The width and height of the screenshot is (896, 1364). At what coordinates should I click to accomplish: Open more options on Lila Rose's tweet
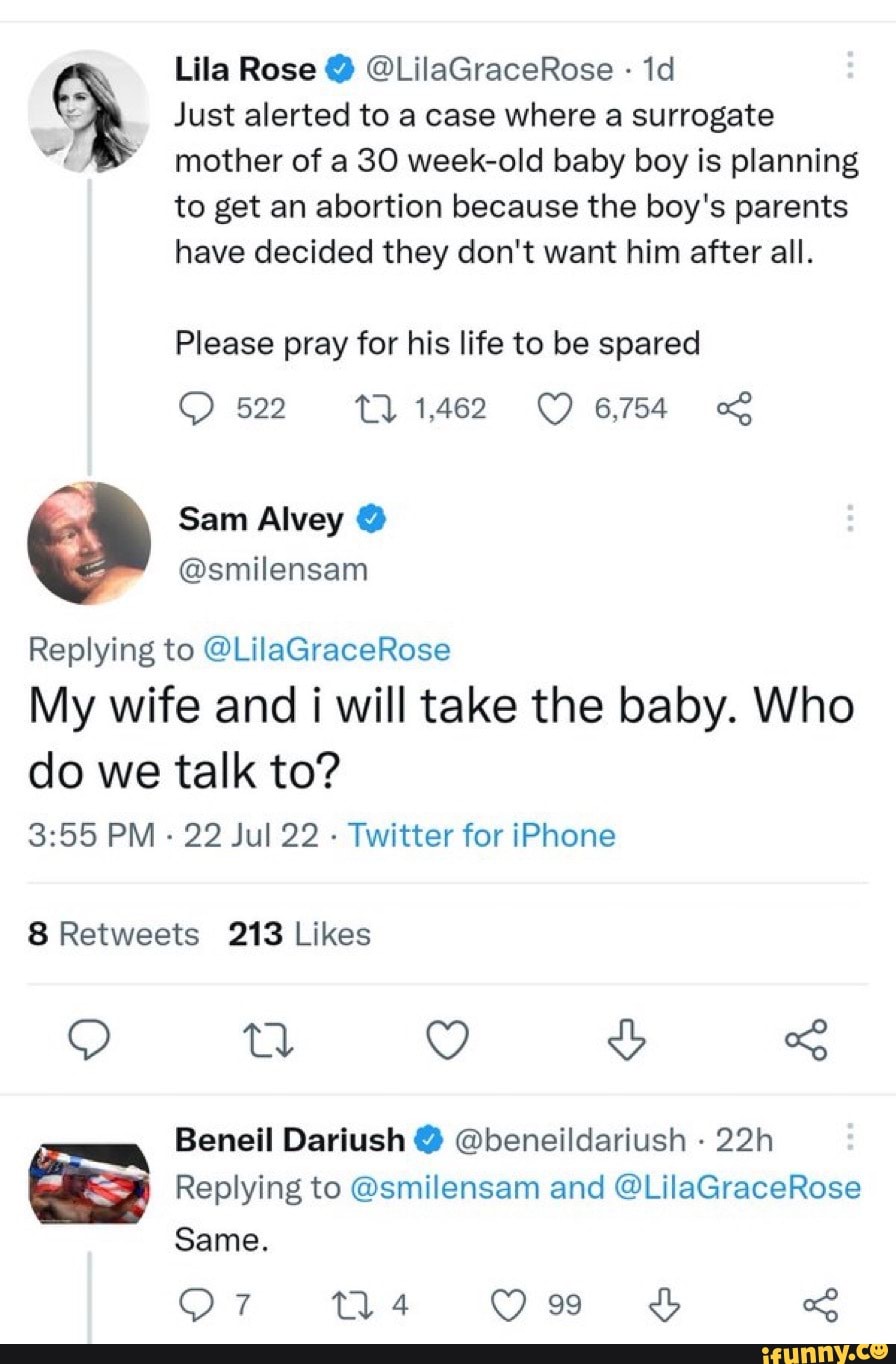[849, 65]
